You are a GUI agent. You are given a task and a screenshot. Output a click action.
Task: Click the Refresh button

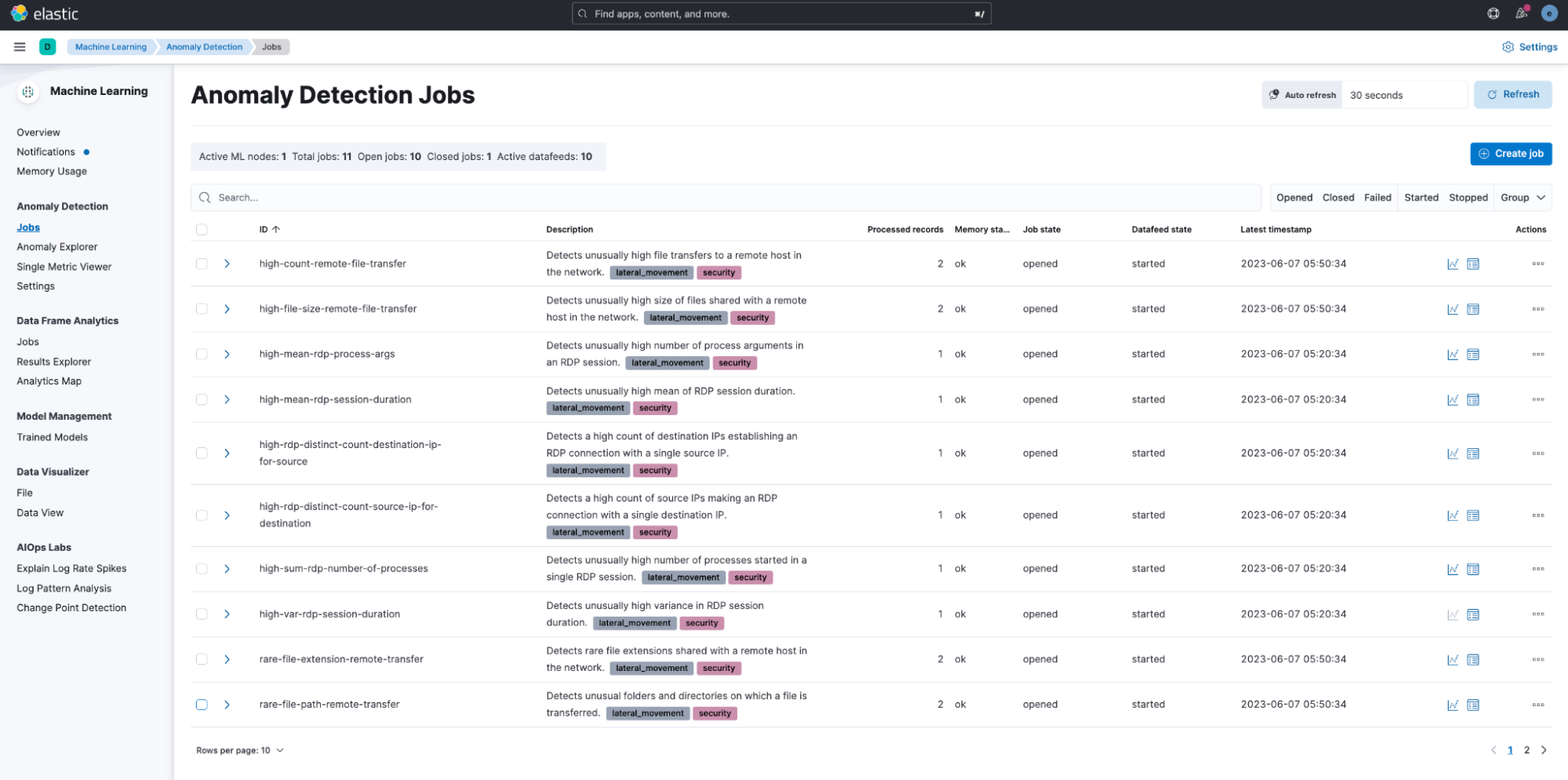point(1512,94)
